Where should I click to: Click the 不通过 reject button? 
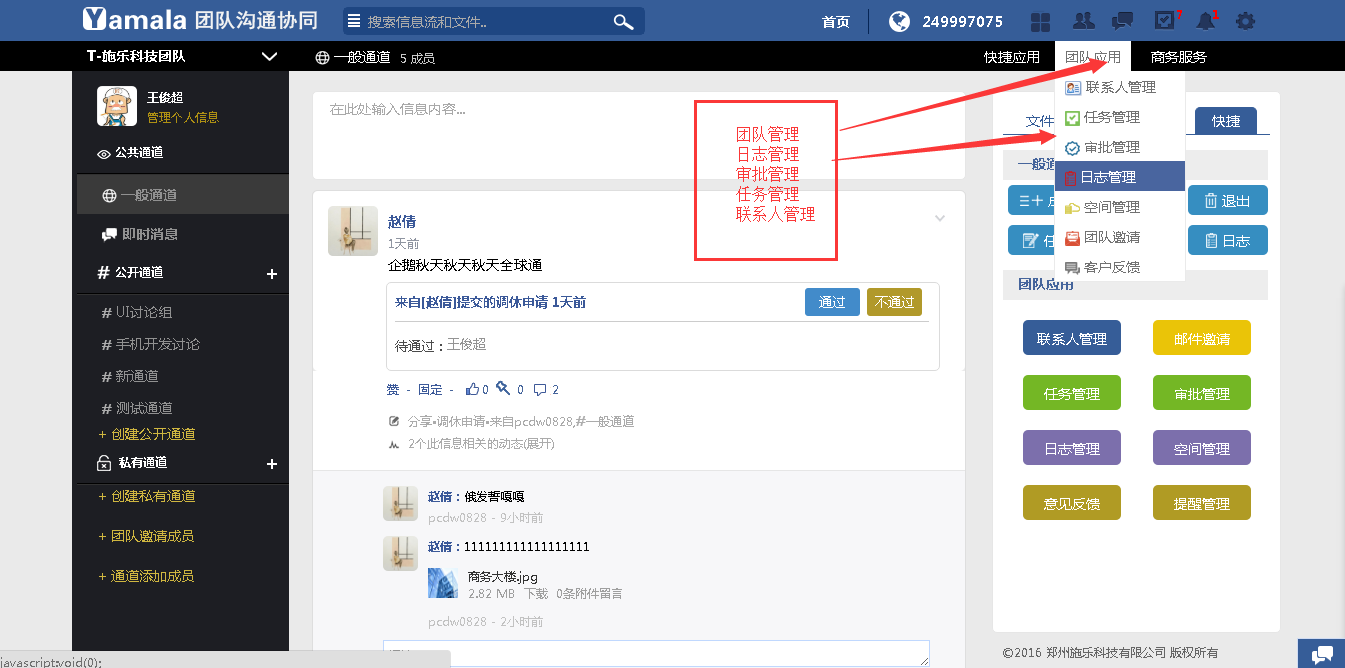click(894, 302)
